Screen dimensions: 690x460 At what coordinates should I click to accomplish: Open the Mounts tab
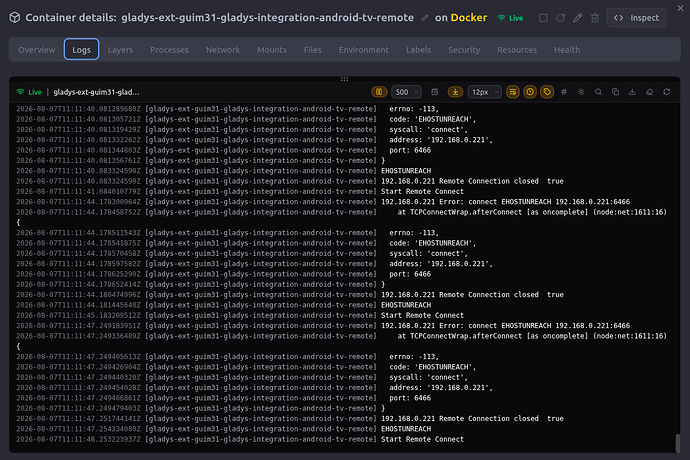(272, 50)
